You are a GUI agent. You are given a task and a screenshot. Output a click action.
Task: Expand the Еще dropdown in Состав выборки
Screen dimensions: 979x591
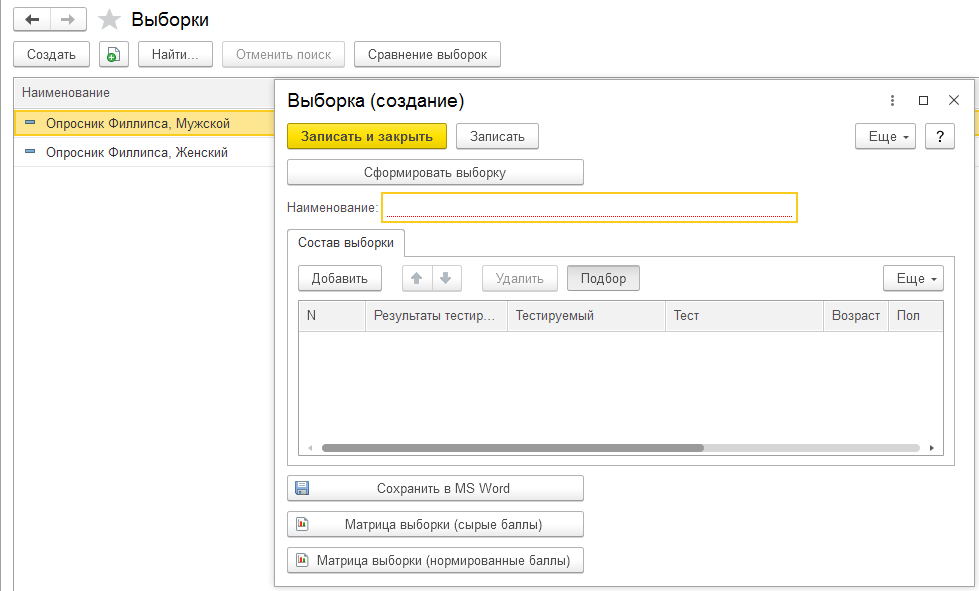coord(913,278)
